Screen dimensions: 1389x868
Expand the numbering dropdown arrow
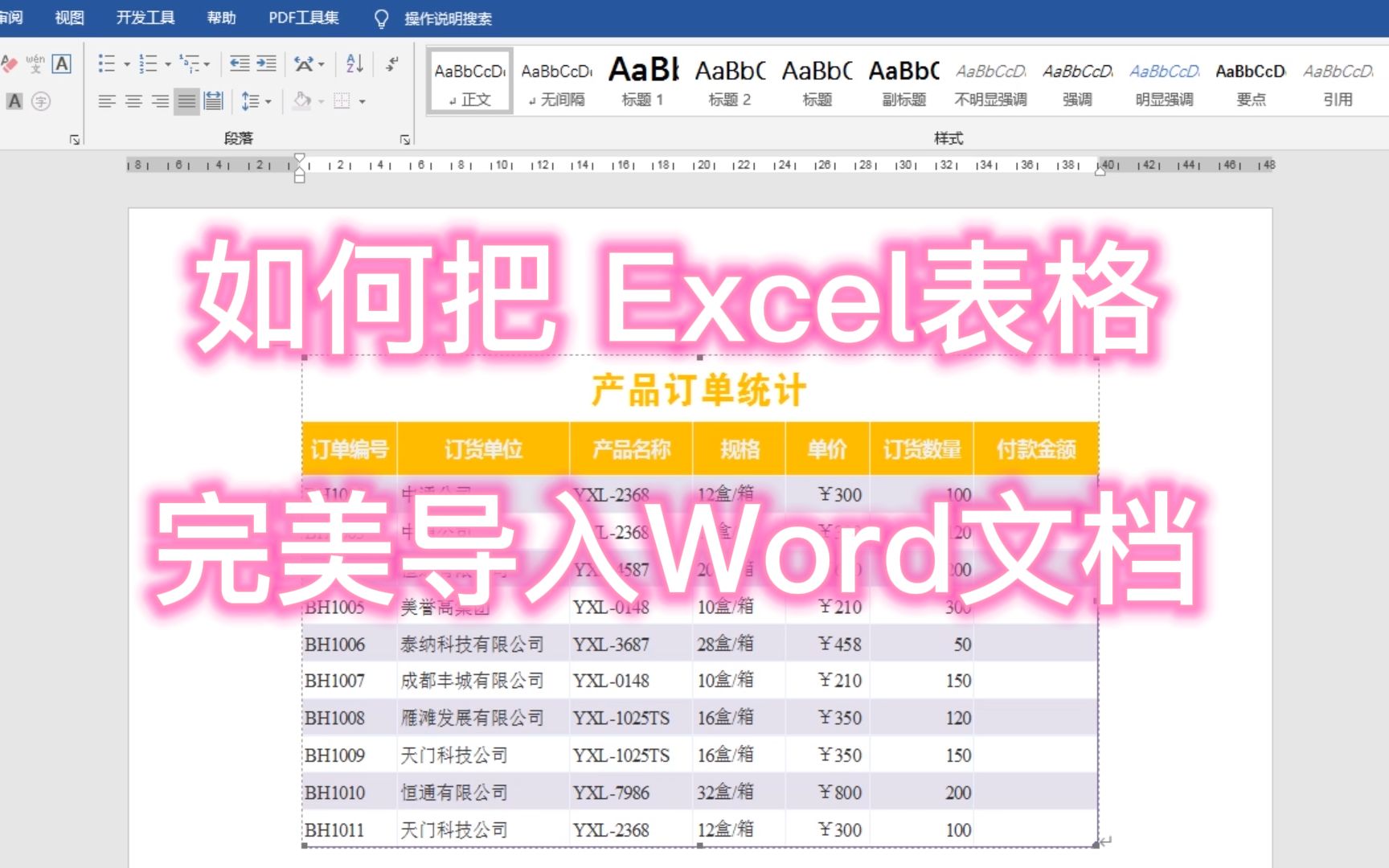tap(168, 64)
